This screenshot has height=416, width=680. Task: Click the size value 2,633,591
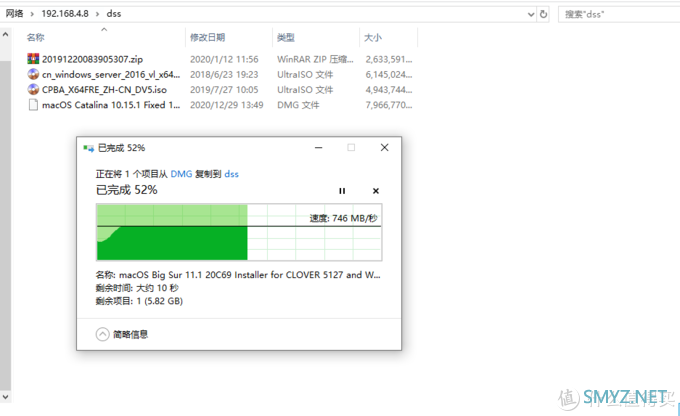(x=389, y=59)
